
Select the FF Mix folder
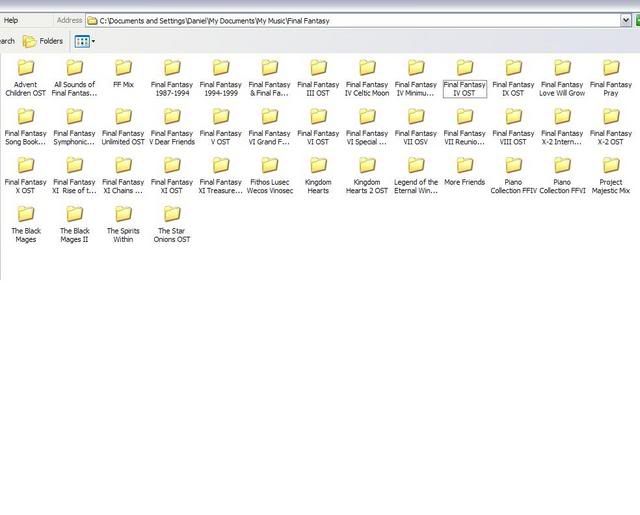[x=123, y=73]
